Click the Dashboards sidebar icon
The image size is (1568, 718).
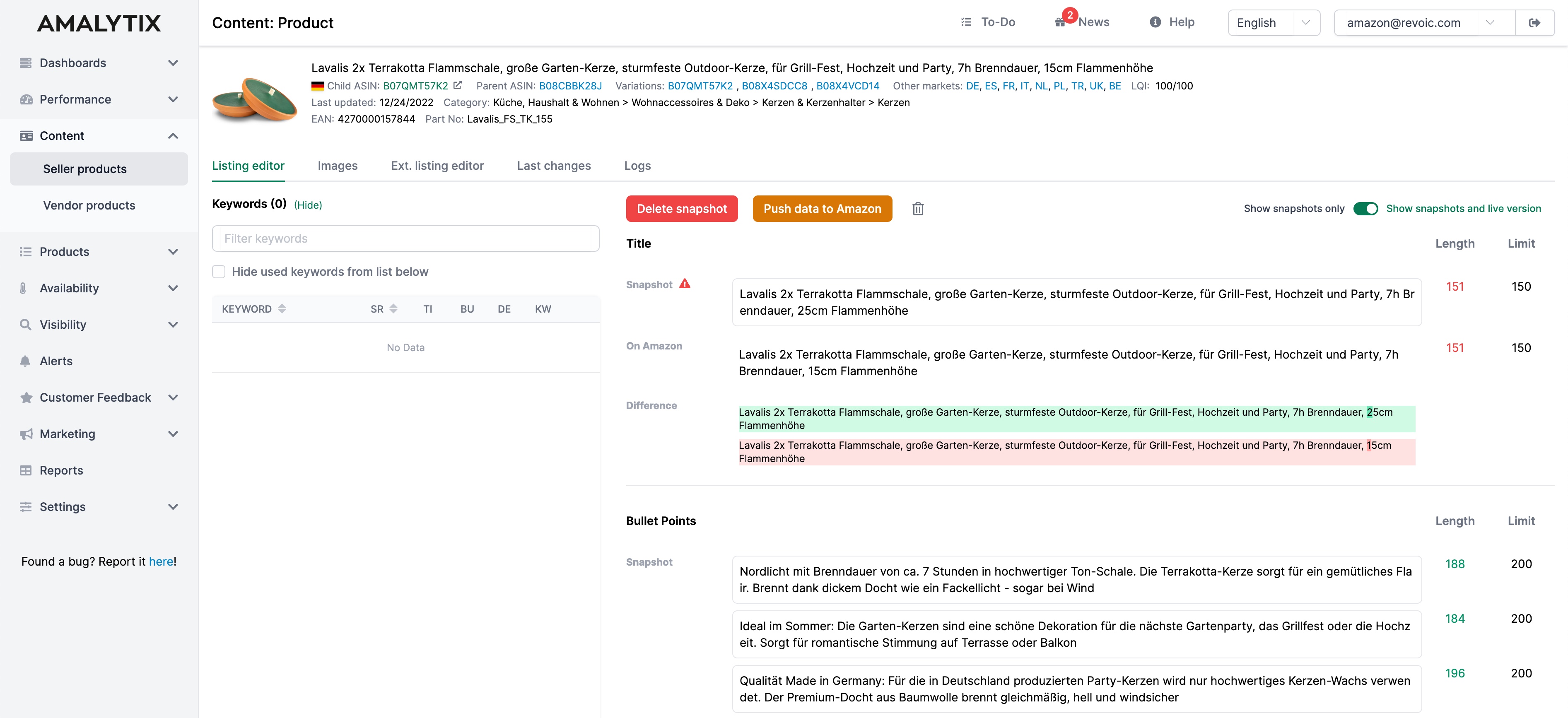[x=26, y=63]
